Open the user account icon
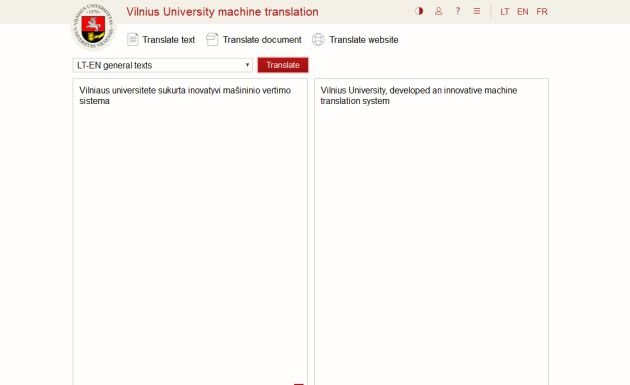630x385 pixels. [x=438, y=11]
